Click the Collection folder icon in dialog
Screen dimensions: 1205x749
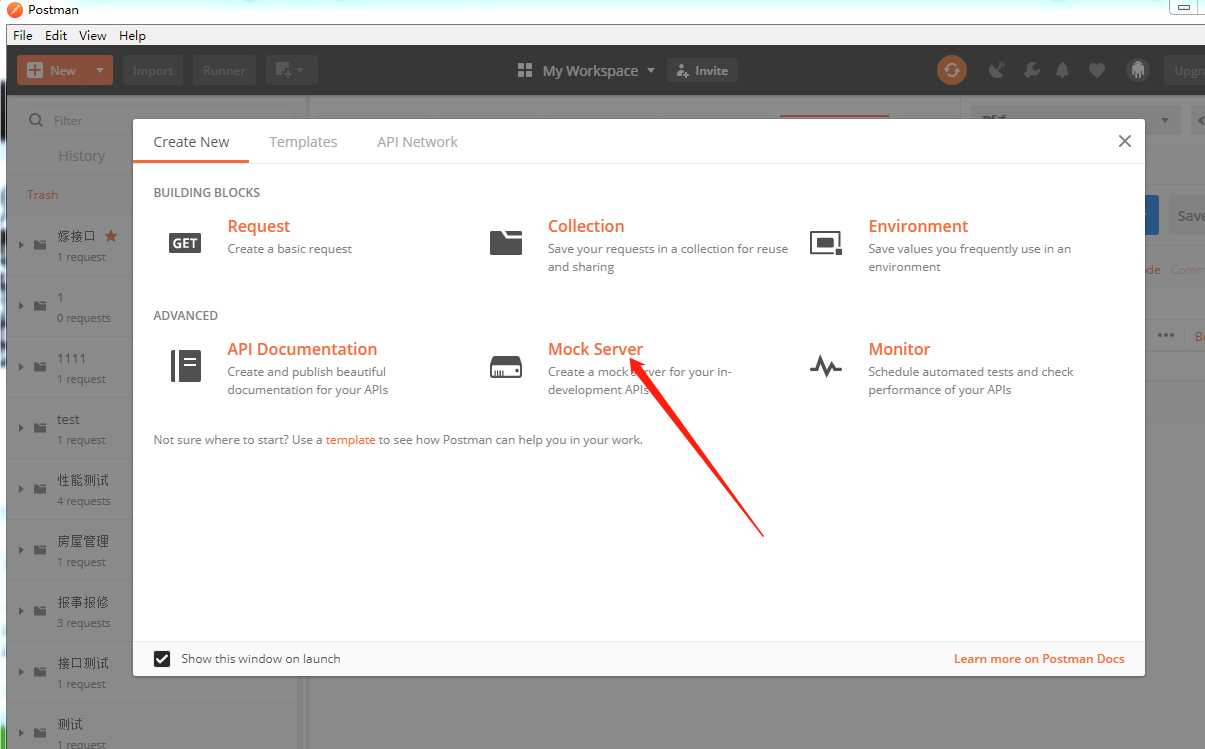point(506,242)
